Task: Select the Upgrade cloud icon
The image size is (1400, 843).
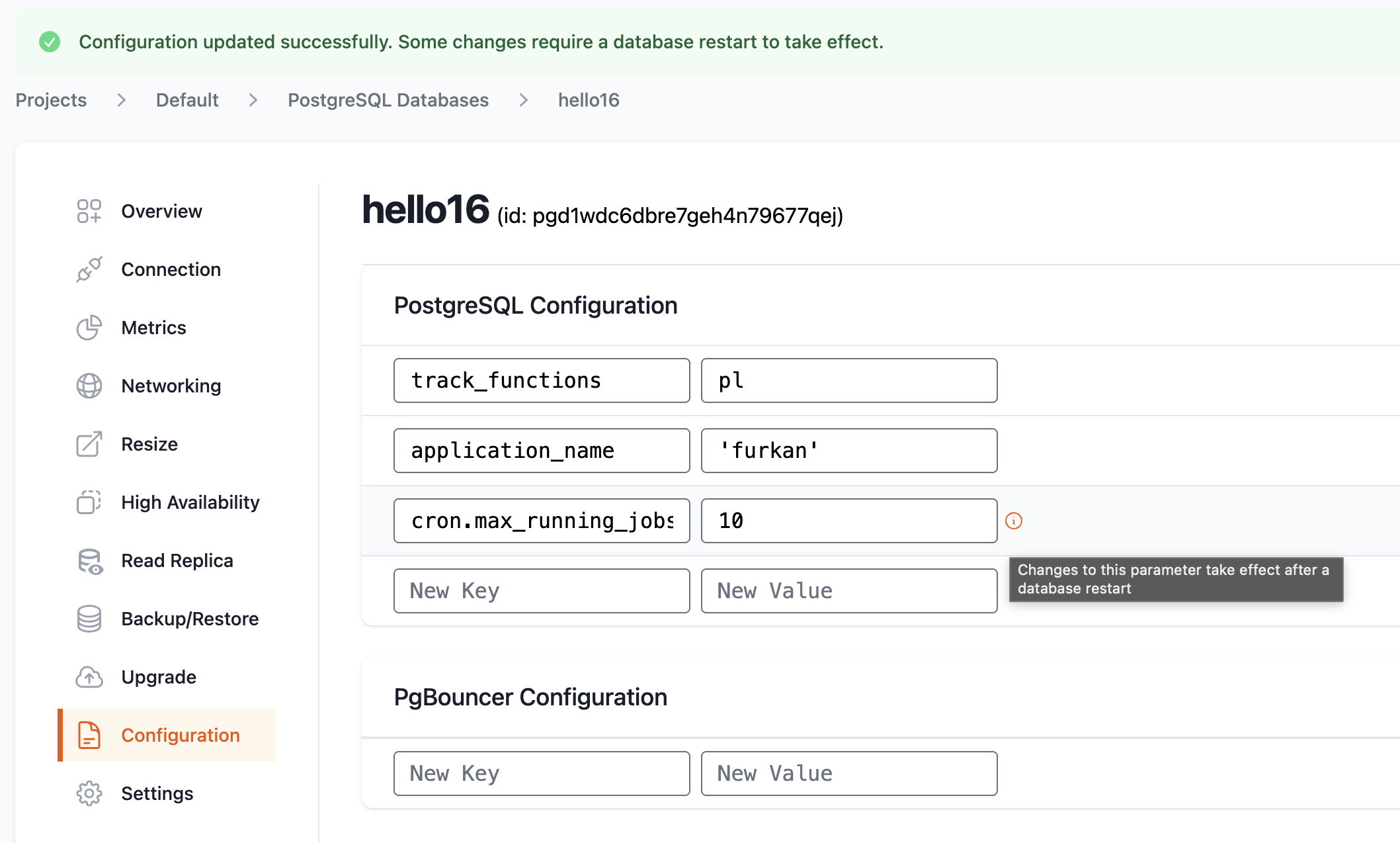Action: [x=89, y=677]
